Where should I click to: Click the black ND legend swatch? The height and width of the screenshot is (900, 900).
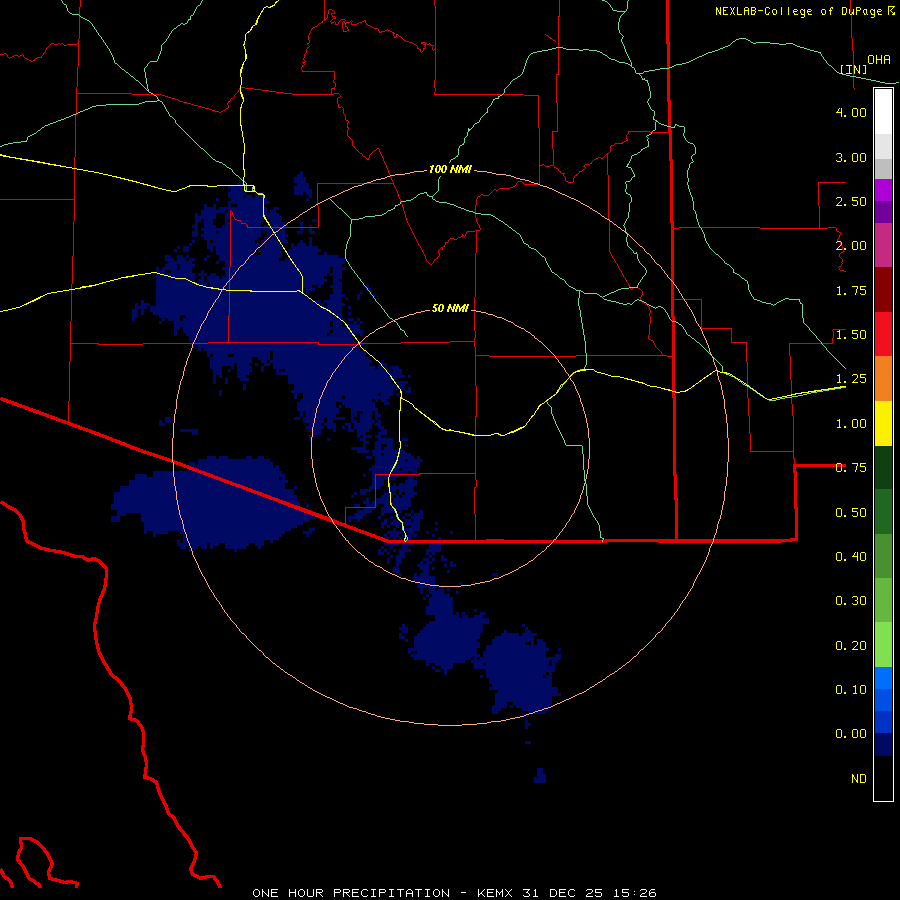883,778
